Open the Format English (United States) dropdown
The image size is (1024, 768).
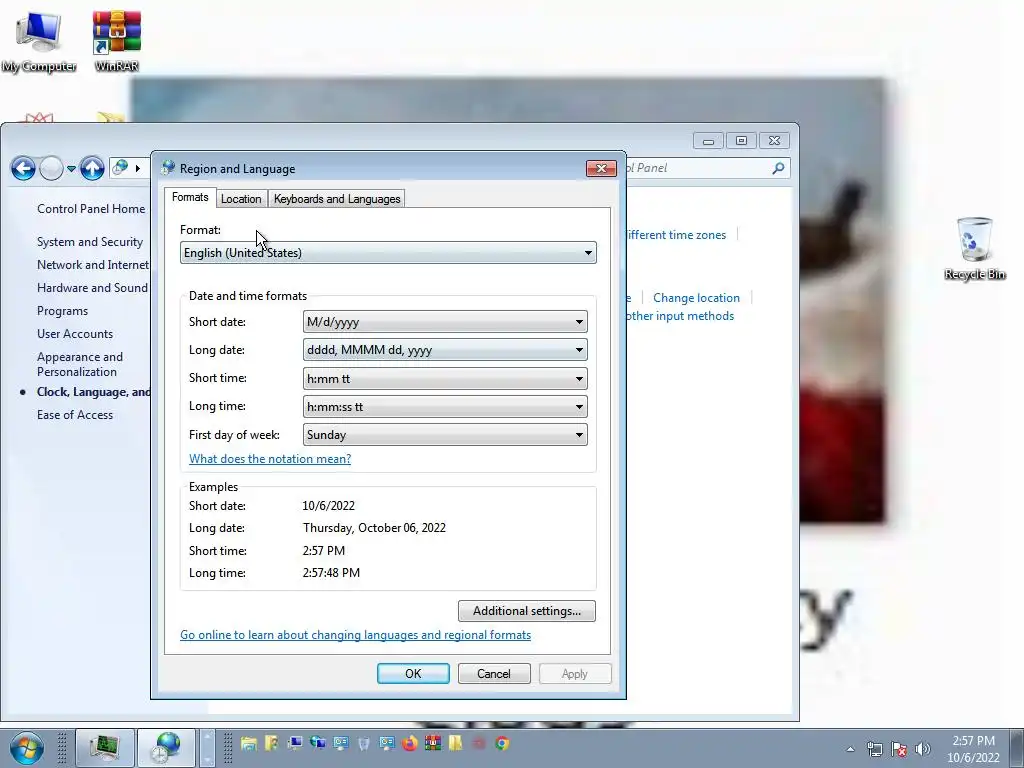point(388,253)
